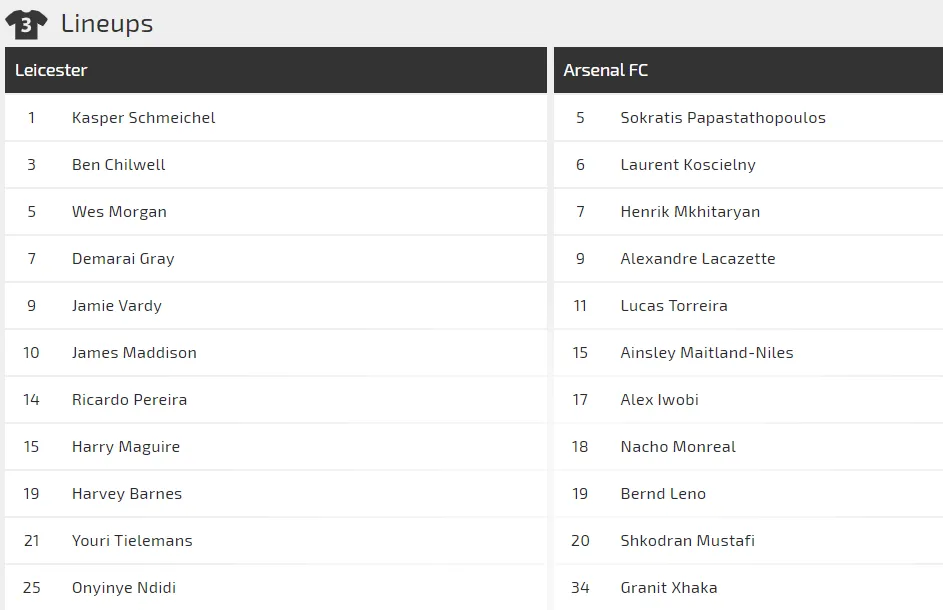Open Jamie Vardy's profile
The image size is (943, 610).
(x=116, y=306)
